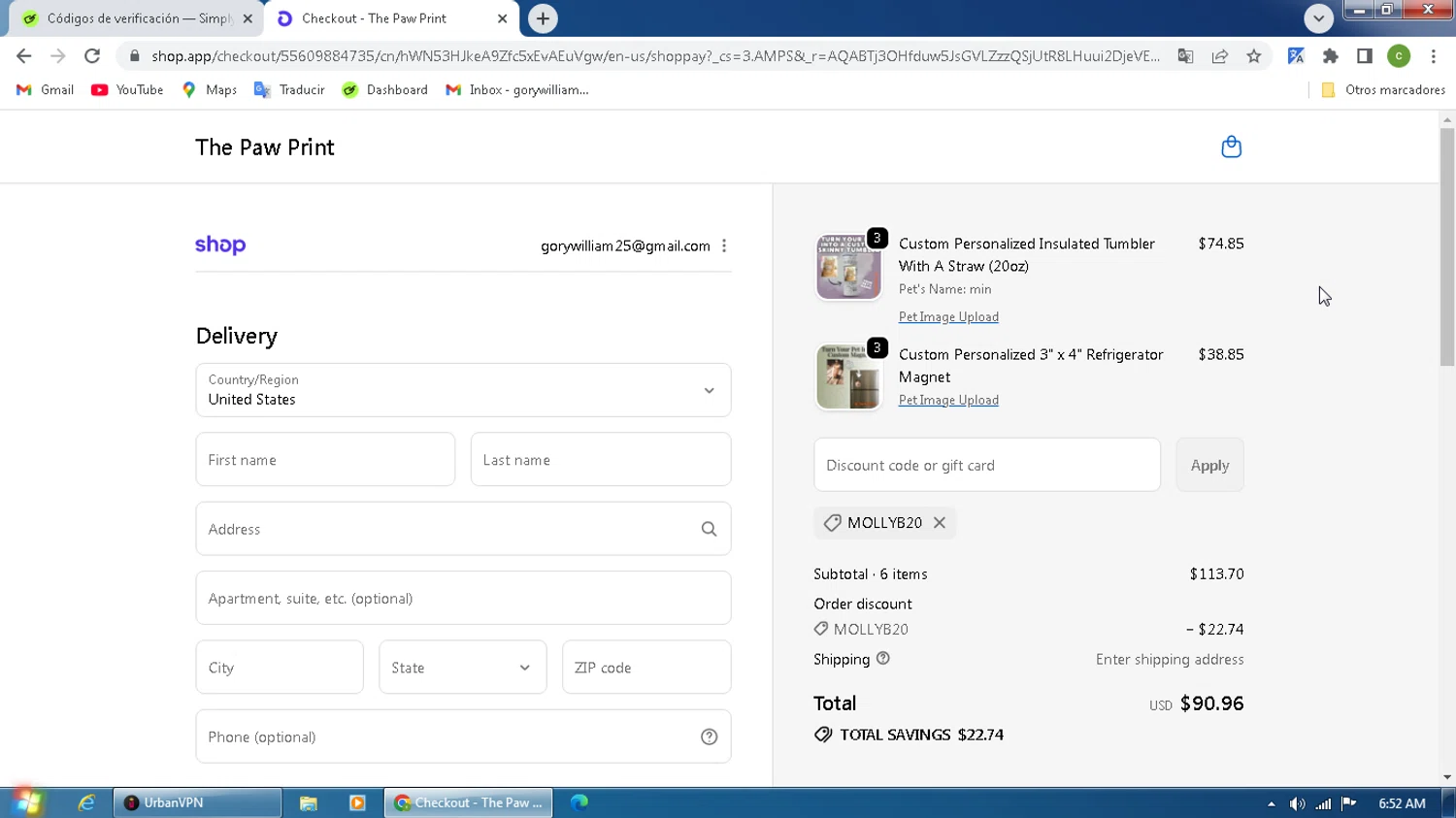Image resolution: width=1456 pixels, height=818 pixels.
Task: Click the Apply discount button
Action: (1209, 465)
